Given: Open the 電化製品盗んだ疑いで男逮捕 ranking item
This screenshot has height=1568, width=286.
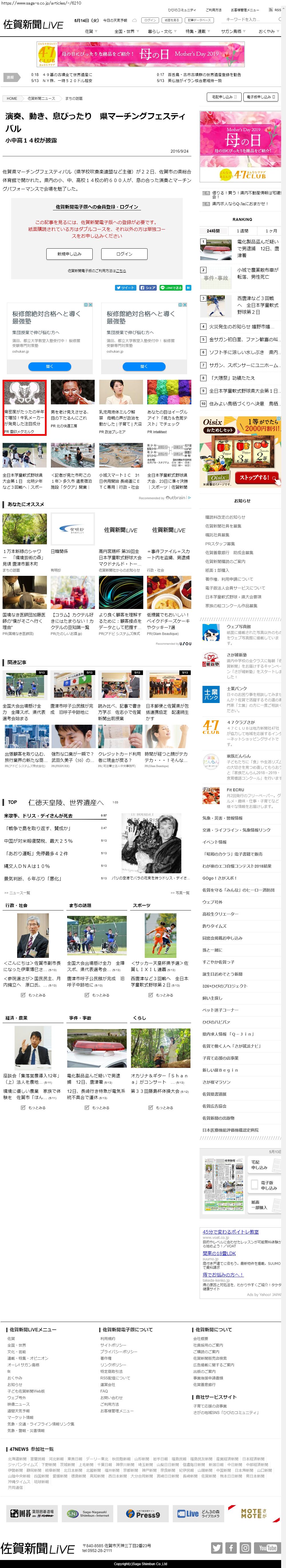Looking at the screenshot, I should pos(258,248).
